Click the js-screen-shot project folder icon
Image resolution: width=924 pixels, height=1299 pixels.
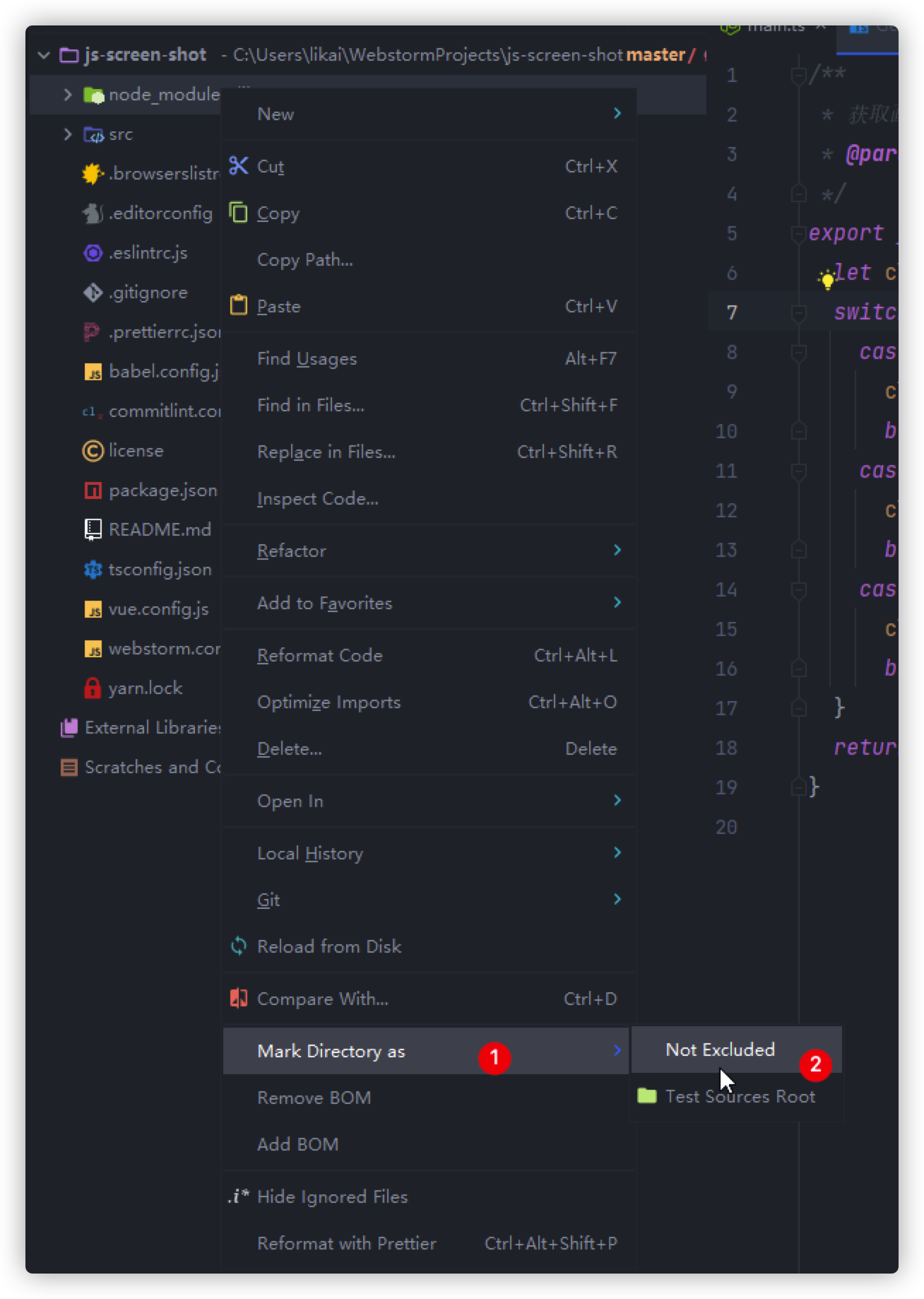(x=69, y=54)
